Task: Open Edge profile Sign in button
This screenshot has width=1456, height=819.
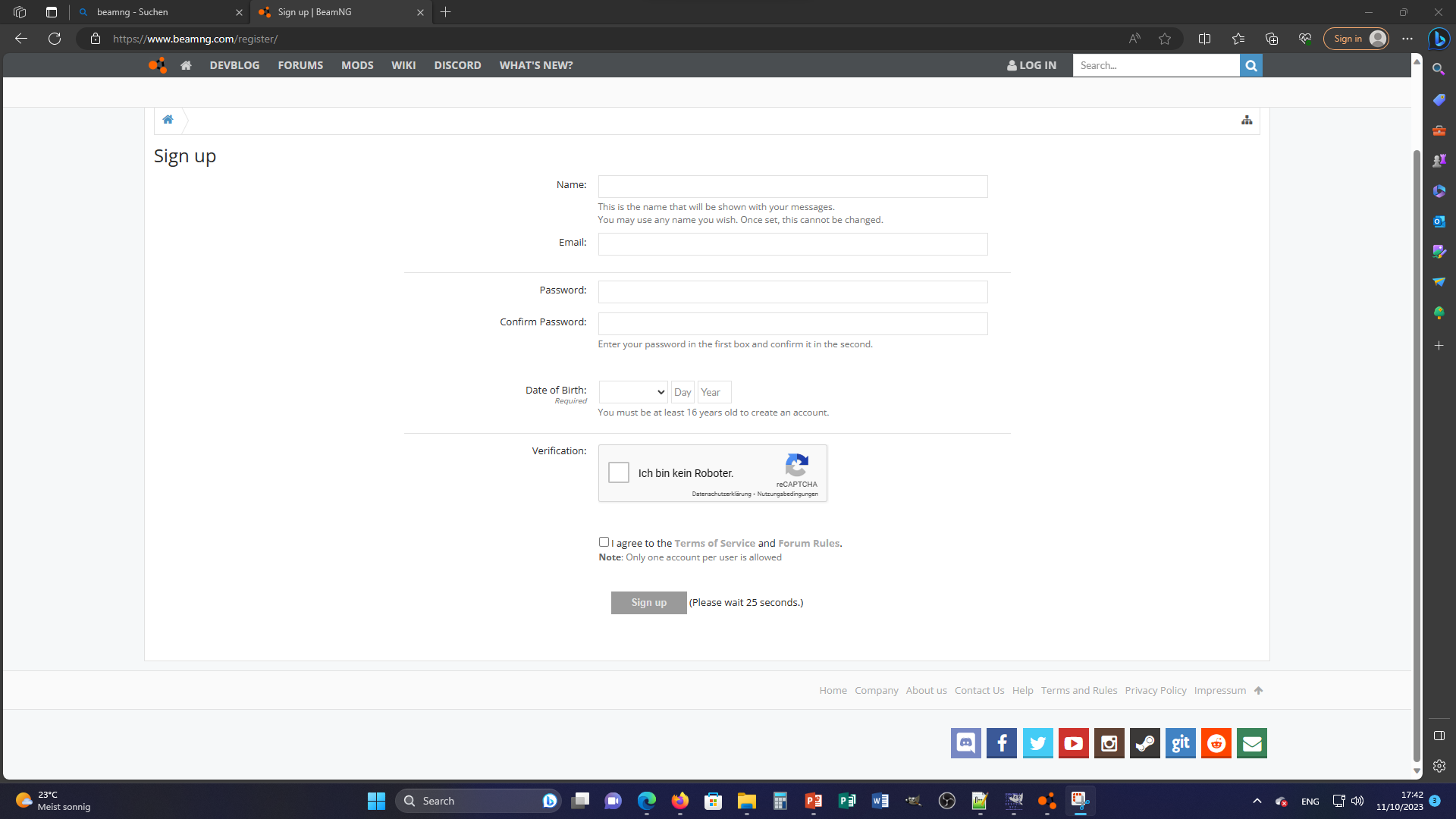Action: tap(1357, 39)
